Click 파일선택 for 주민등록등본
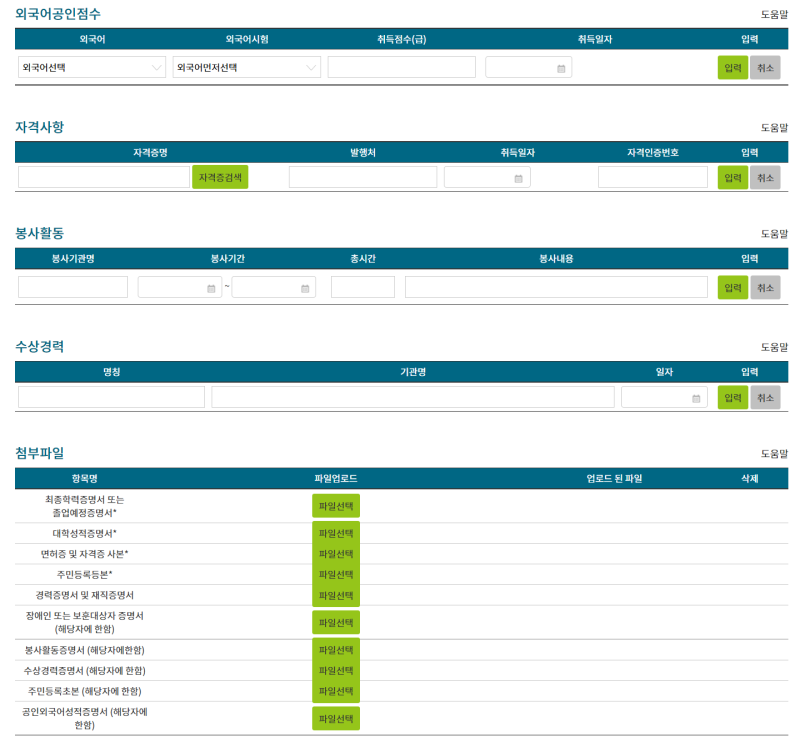The height and width of the screenshot is (742, 800). pyautogui.click(x=335, y=574)
